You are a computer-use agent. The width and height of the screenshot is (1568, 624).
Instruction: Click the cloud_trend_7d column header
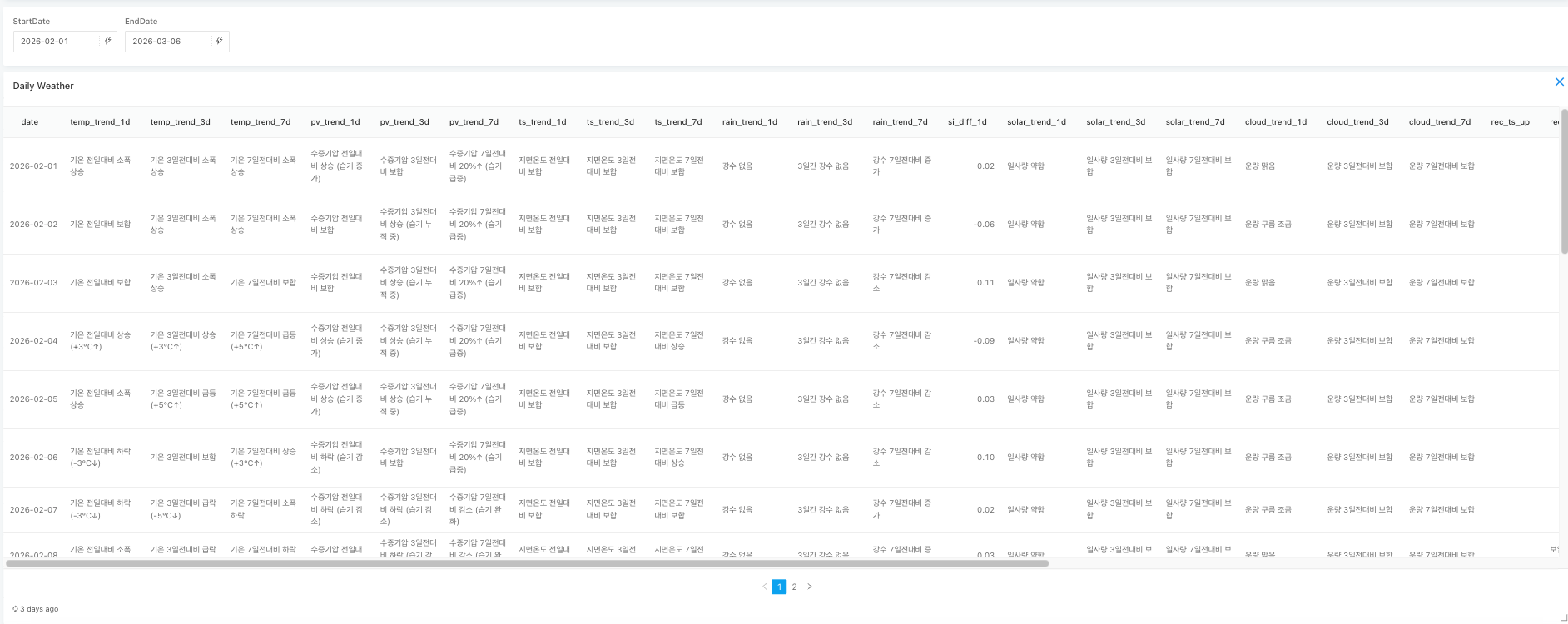click(1440, 122)
